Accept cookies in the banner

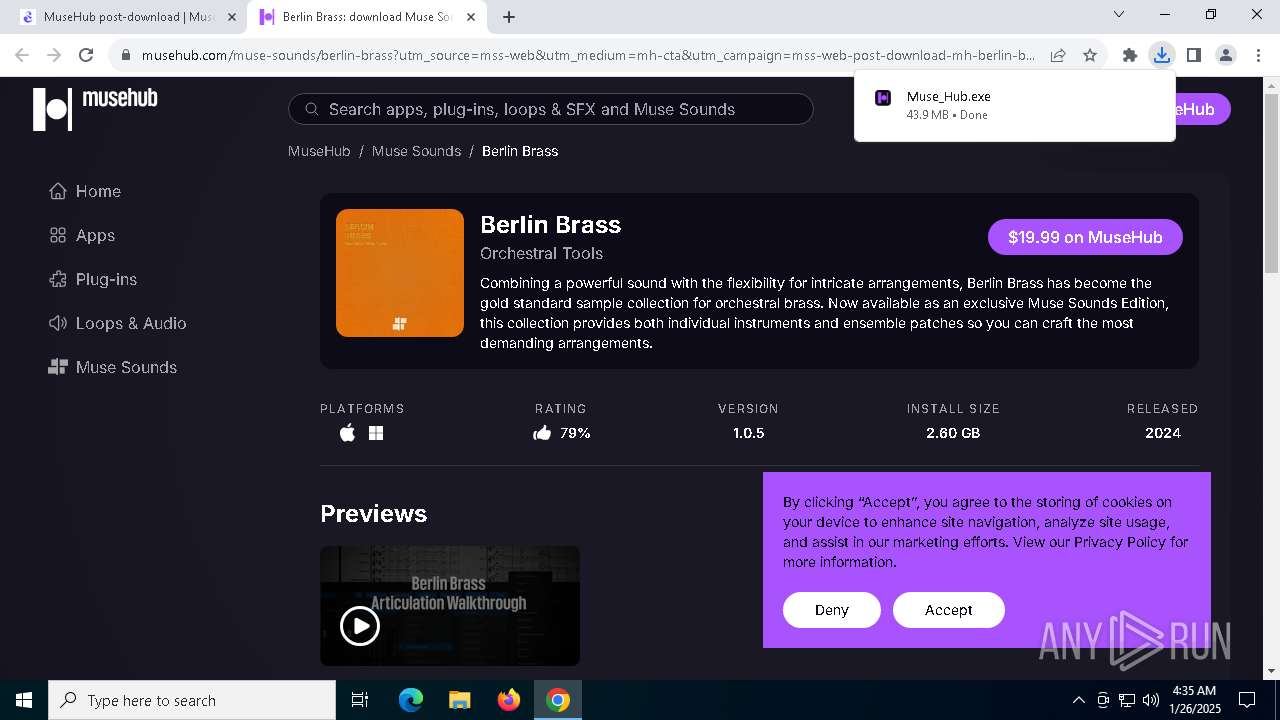pos(948,610)
